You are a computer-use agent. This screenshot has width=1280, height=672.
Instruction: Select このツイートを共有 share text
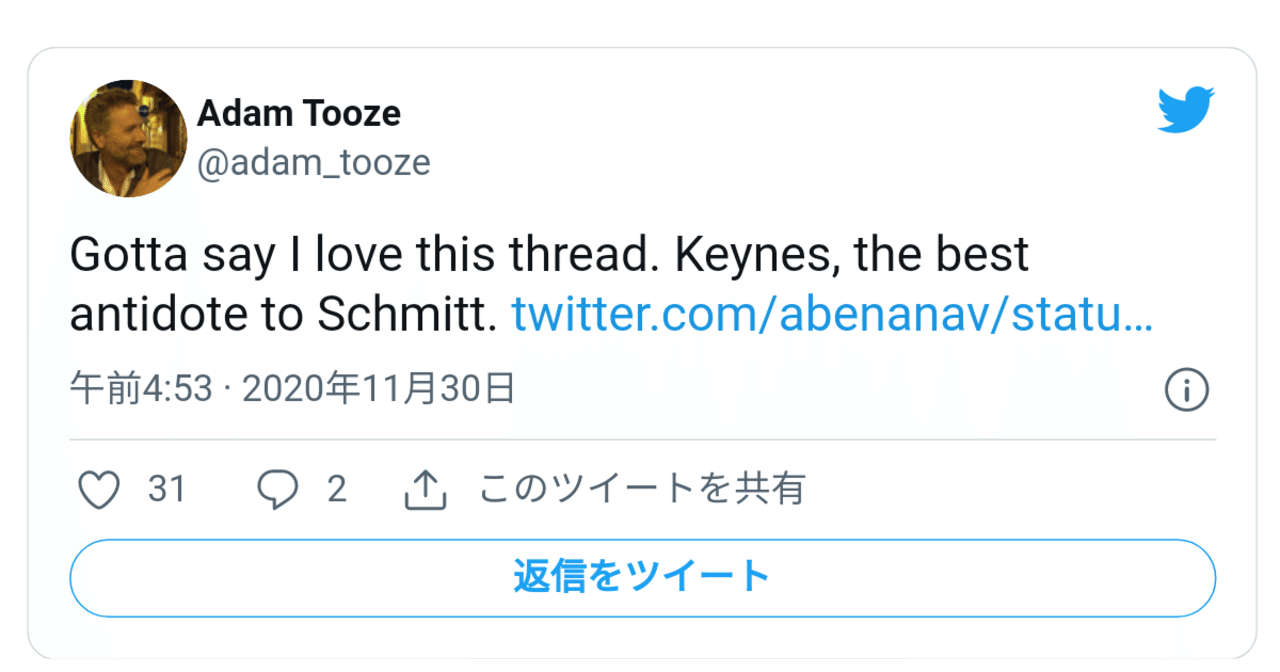coord(642,489)
